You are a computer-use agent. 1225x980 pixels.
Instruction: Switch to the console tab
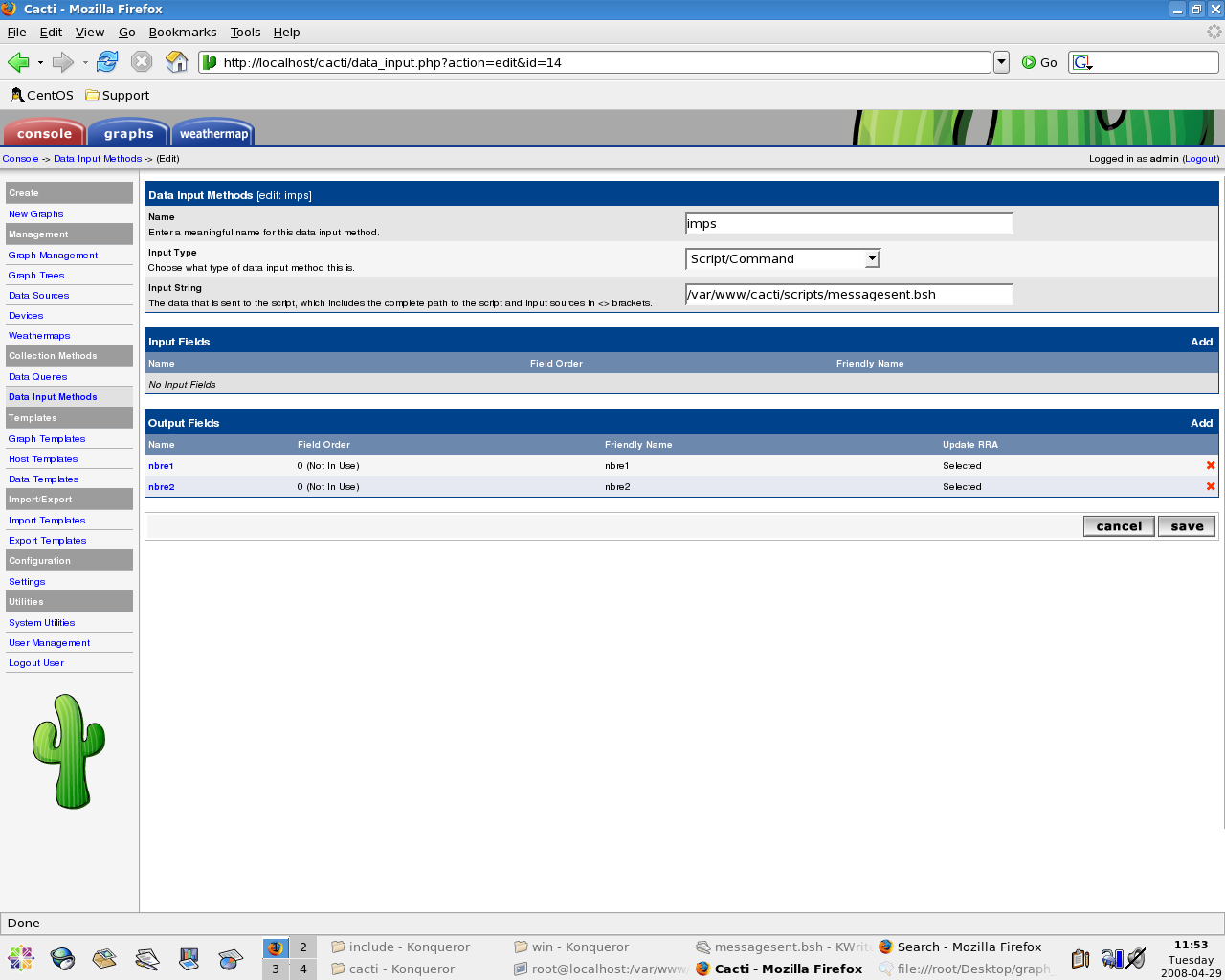point(44,133)
